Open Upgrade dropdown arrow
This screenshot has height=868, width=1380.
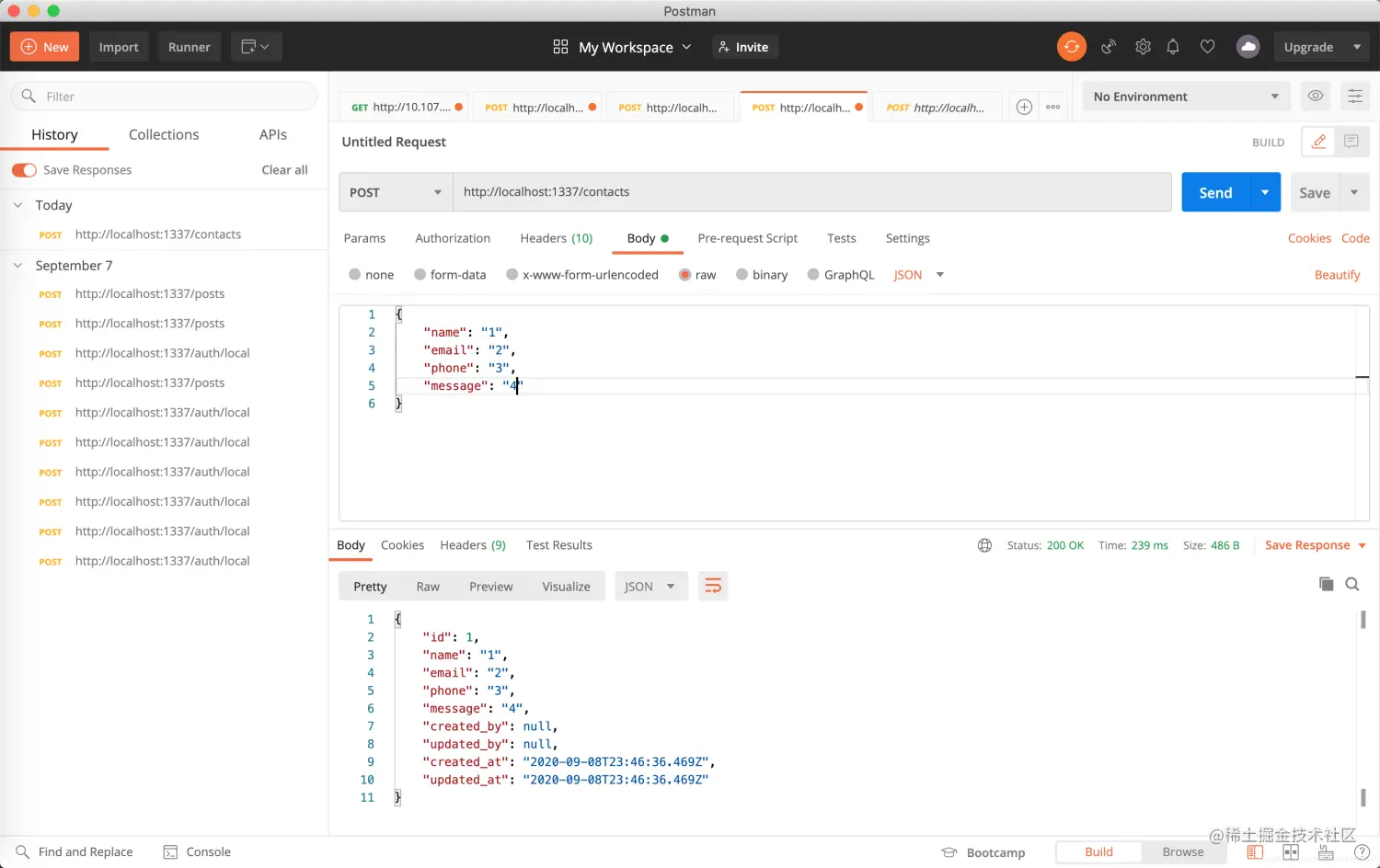(x=1357, y=47)
